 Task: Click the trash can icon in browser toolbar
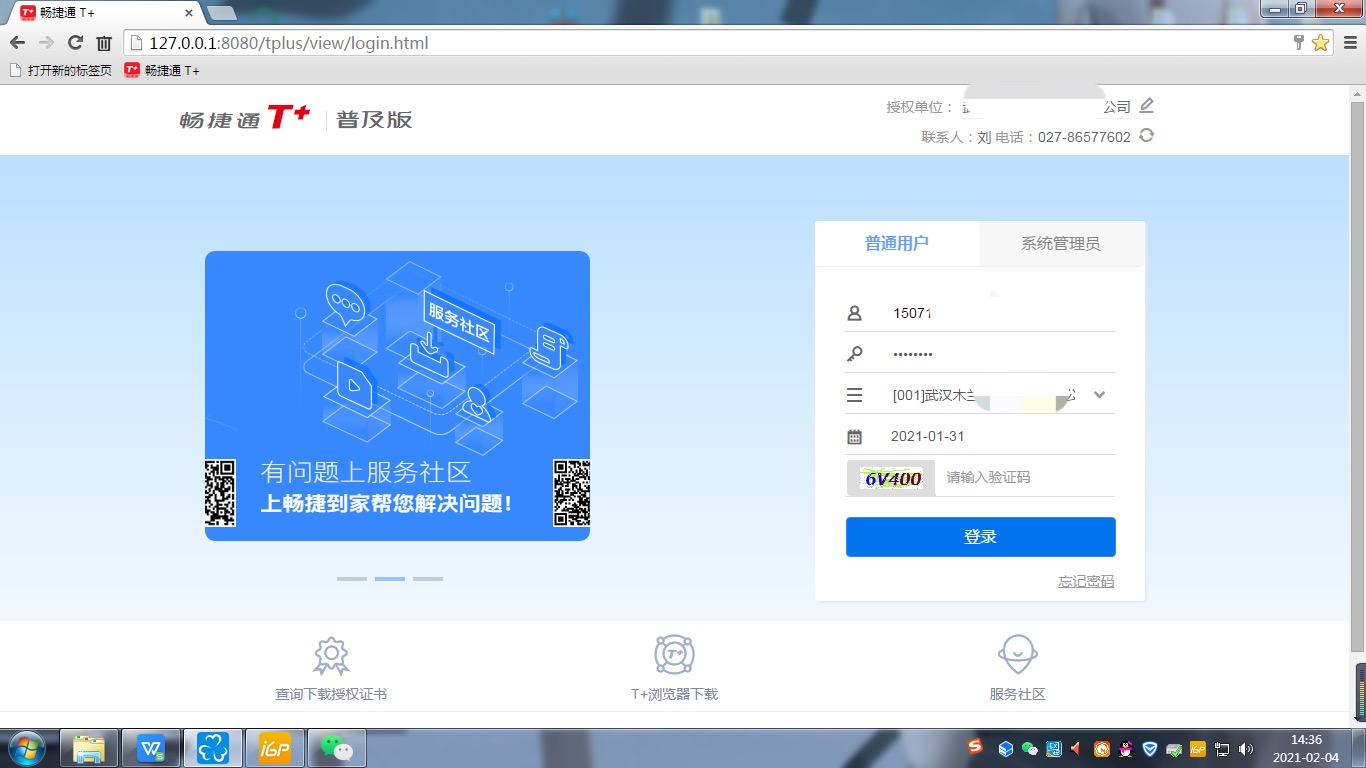point(104,43)
